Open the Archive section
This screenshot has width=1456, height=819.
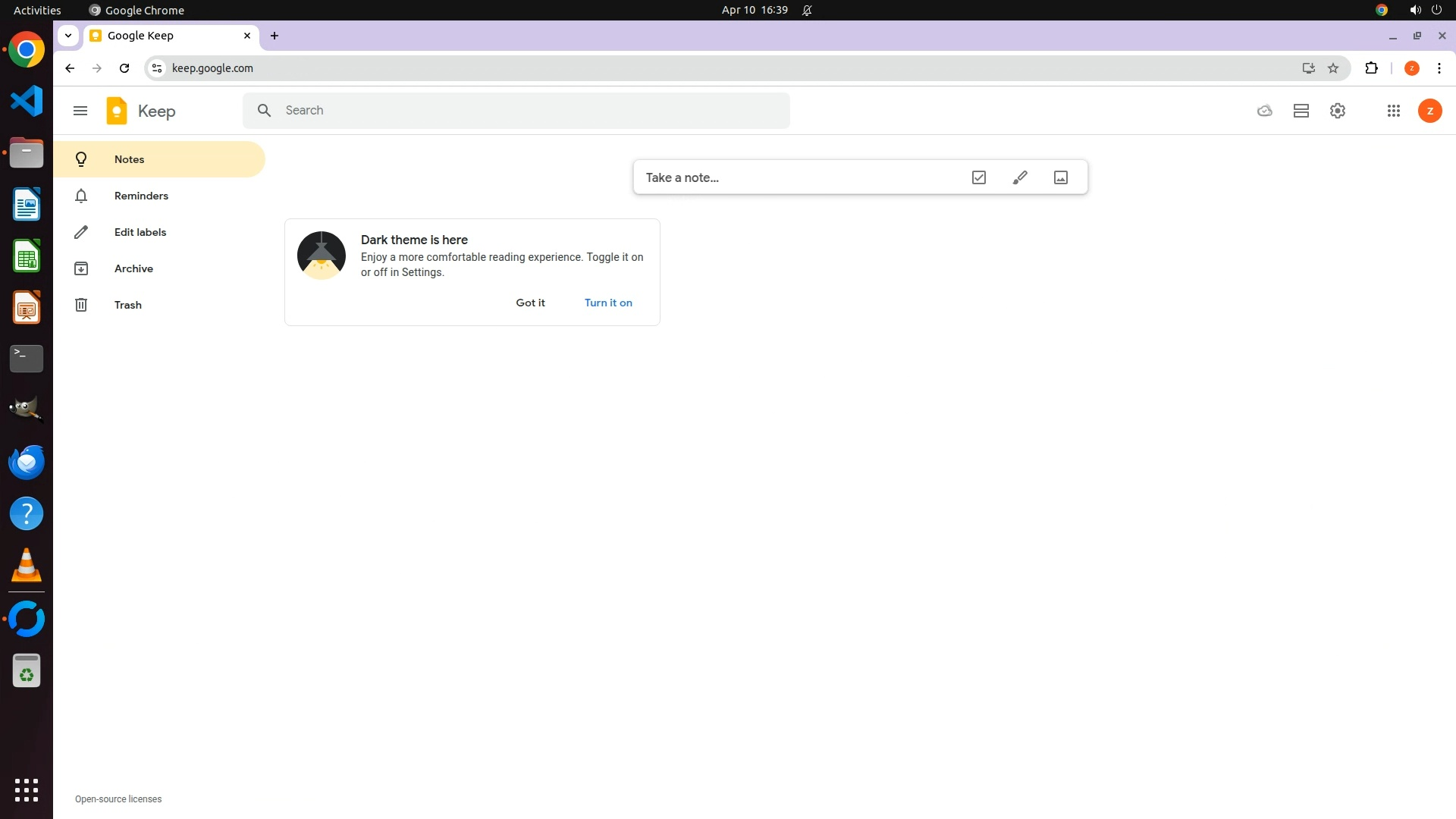(133, 268)
